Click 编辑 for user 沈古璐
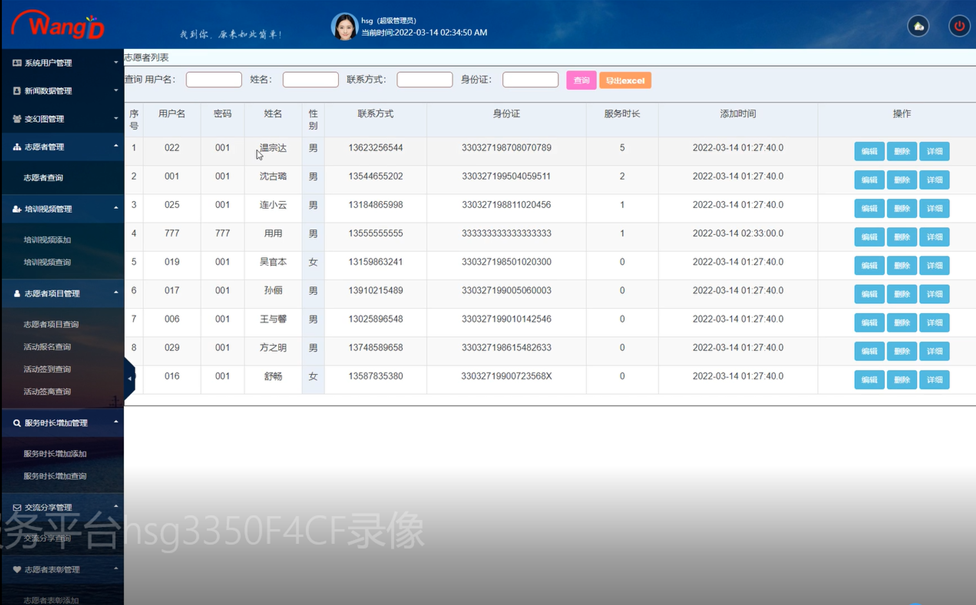The image size is (976, 605). click(x=870, y=180)
